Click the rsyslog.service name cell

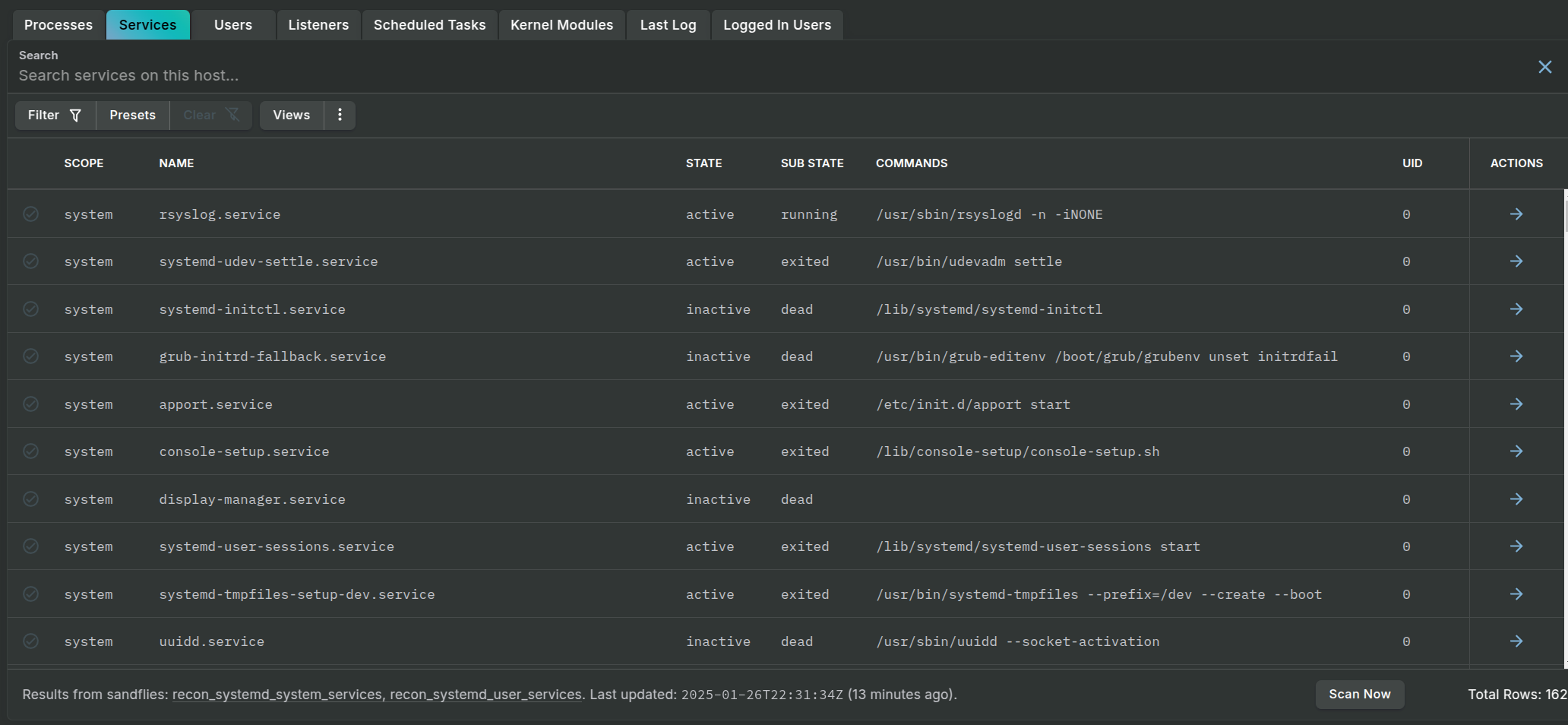(220, 214)
